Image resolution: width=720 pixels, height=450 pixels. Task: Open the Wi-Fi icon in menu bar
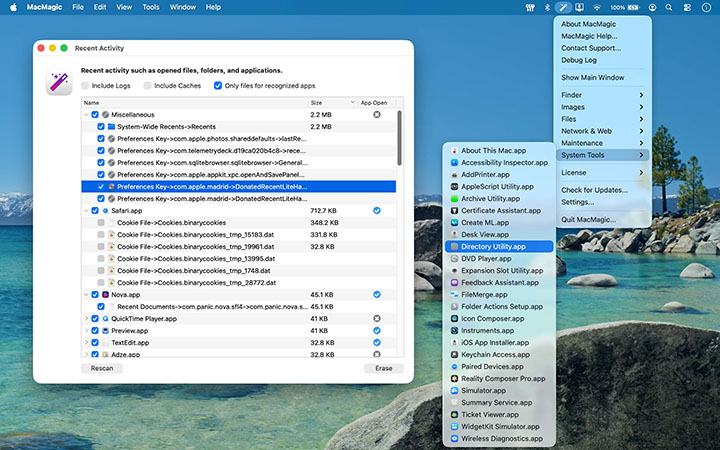point(597,7)
